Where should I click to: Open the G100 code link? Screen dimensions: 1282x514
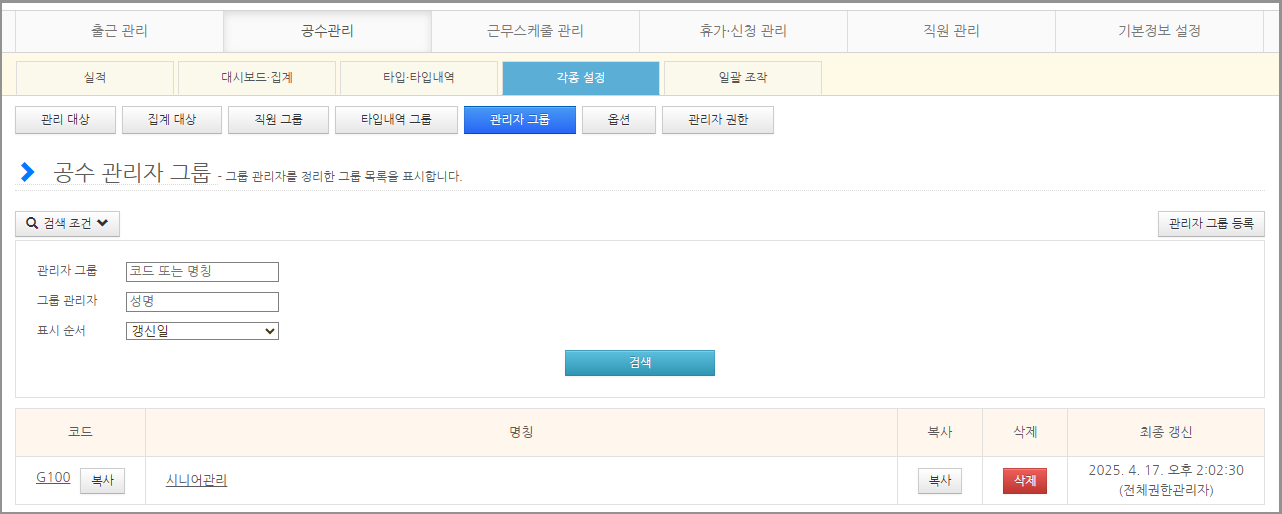53,478
